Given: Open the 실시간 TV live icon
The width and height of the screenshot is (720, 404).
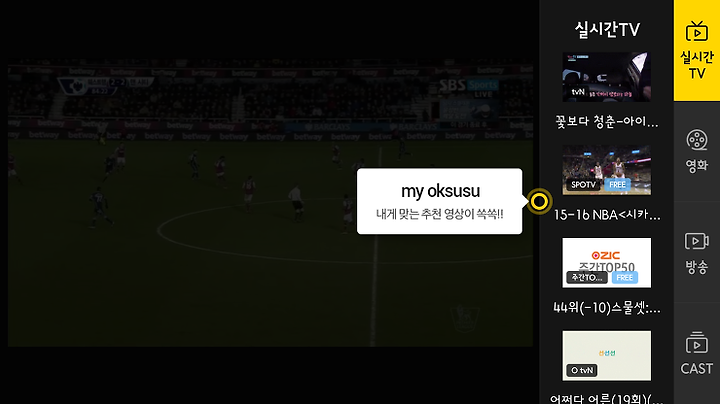Looking at the screenshot, I should pyautogui.click(x=697, y=32).
